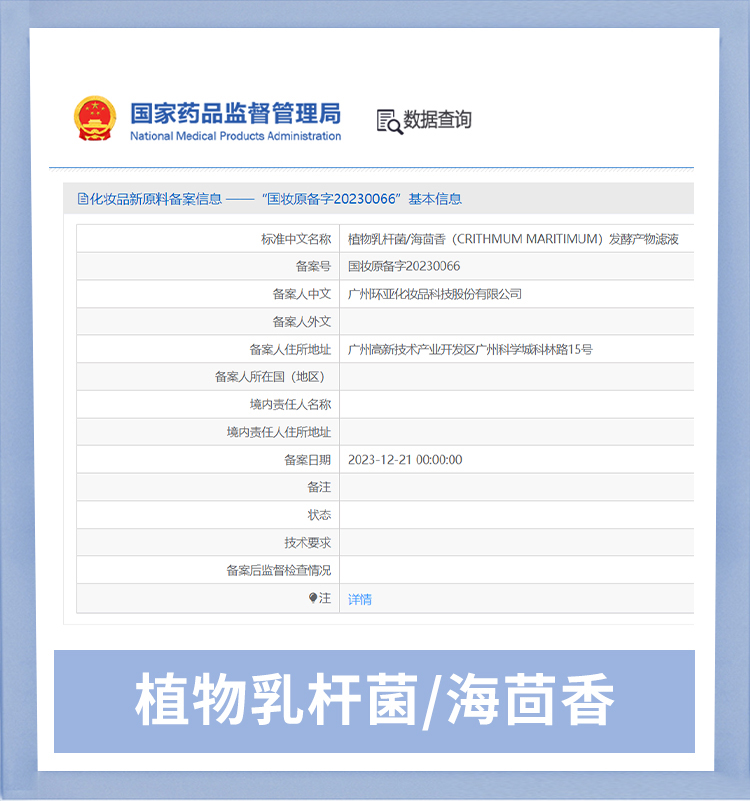This screenshot has width=750, height=801.
Task: Click the 备案人所在国（地区） row label
Action: click(x=272, y=377)
